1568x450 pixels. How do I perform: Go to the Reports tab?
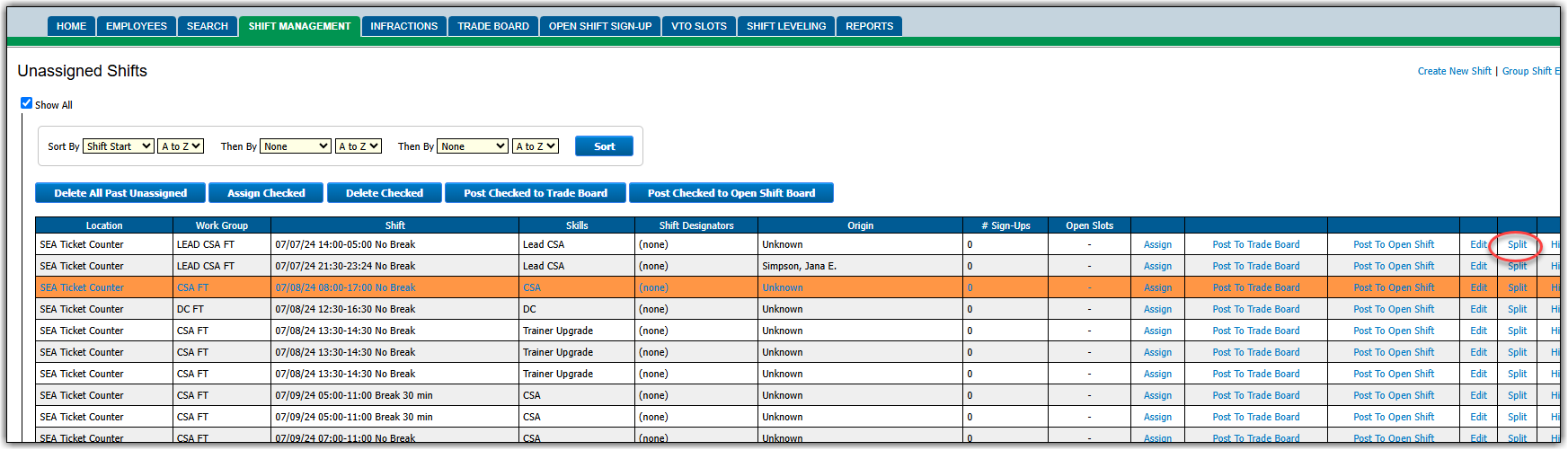(x=869, y=27)
